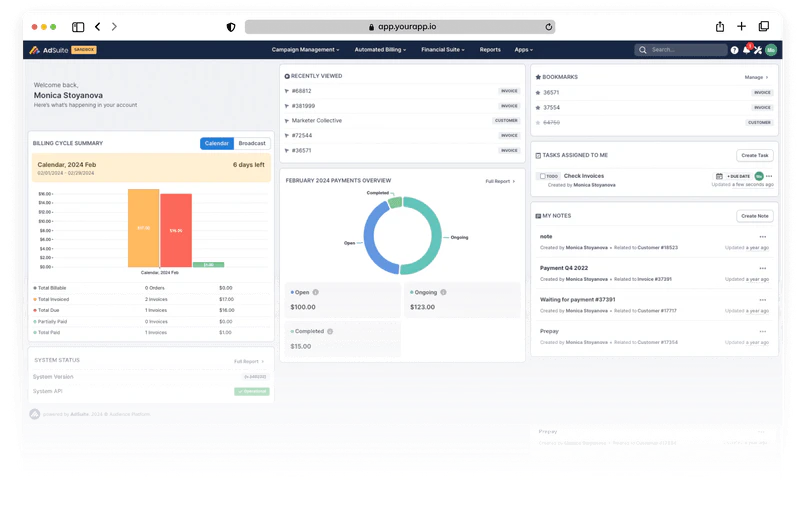
Task: Click star icon next to bookmark 36571
Action: coord(538,93)
